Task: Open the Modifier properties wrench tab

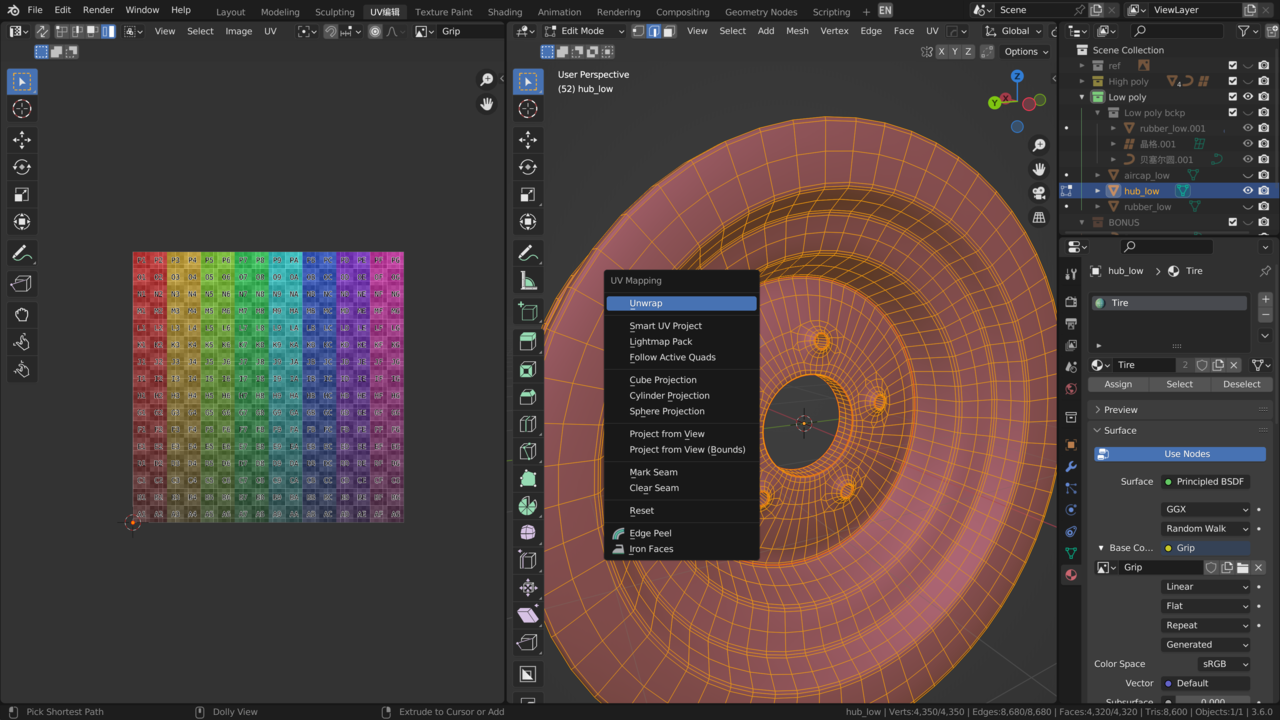Action: click(1071, 467)
